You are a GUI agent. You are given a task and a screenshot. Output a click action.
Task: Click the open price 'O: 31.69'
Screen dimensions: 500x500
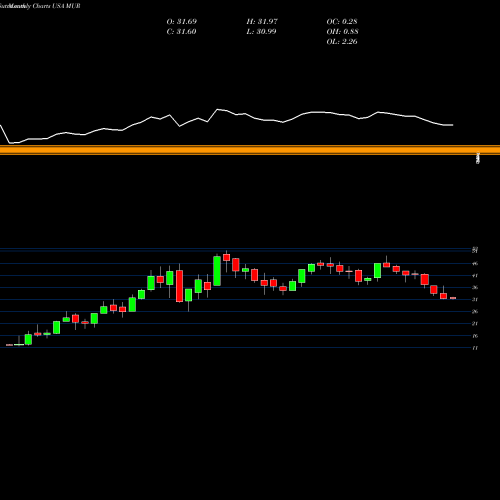[182, 22]
